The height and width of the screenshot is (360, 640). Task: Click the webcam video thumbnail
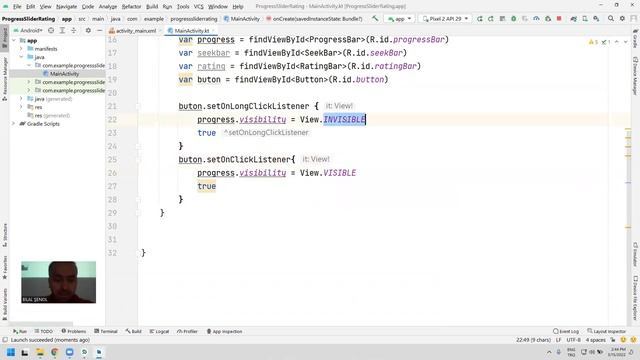58,282
